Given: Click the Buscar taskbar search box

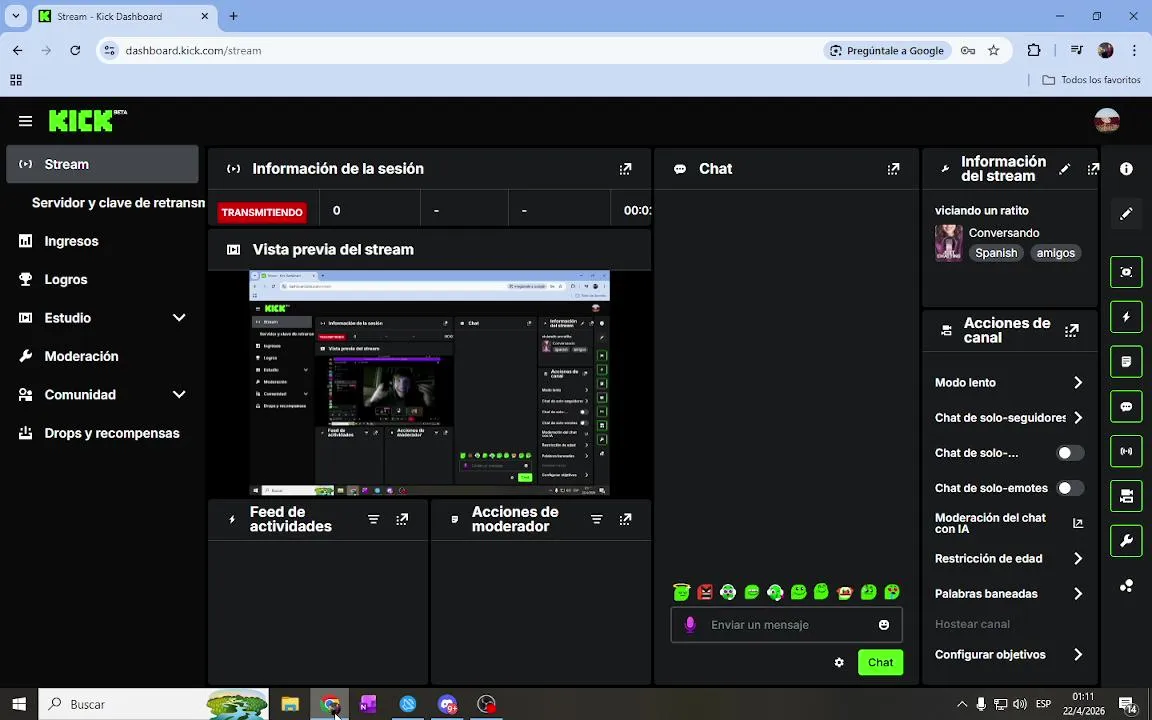Looking at the screenshot, I should 154,705.
